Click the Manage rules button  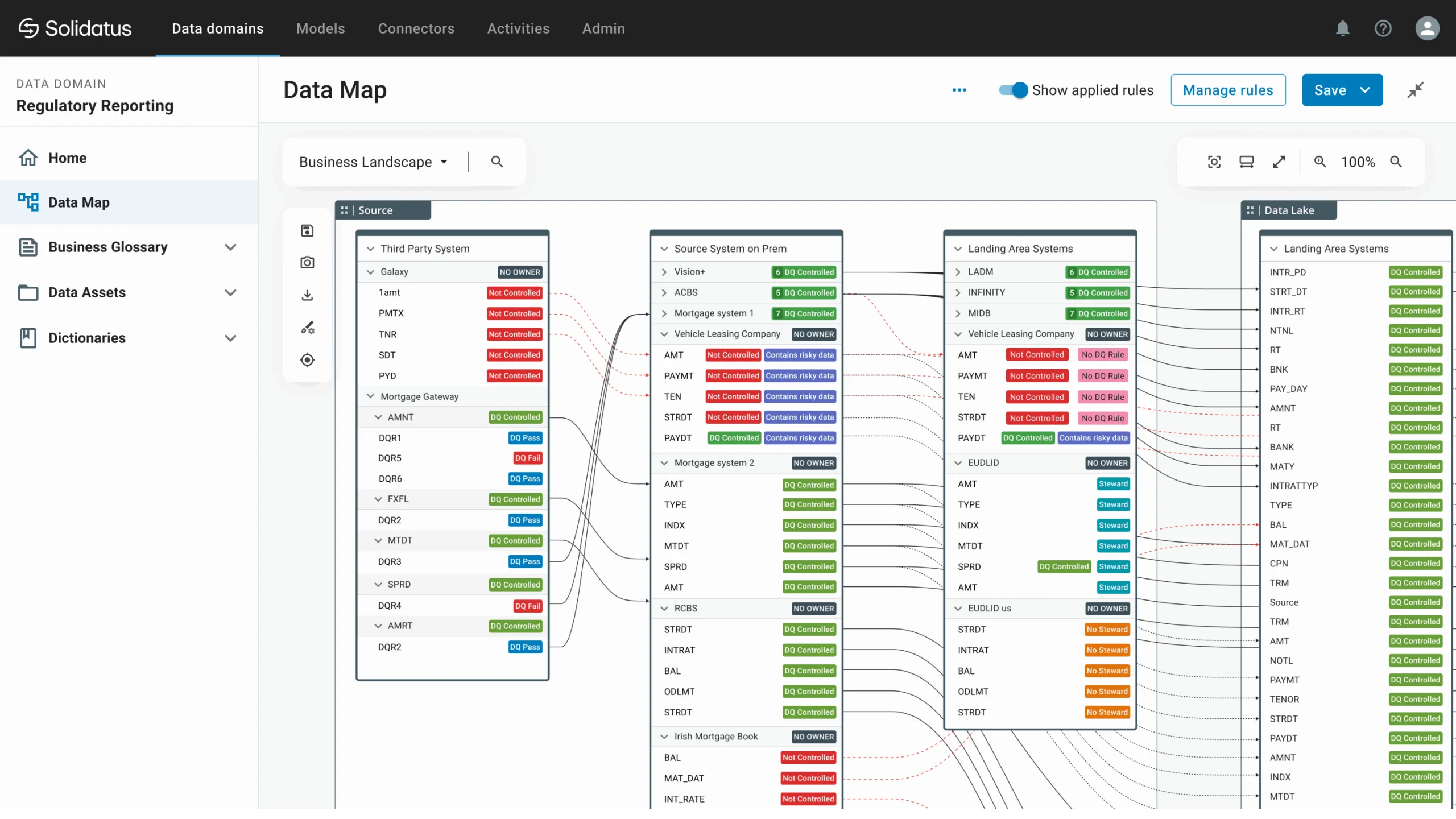pyautogui.click(x=1227, y=90)
